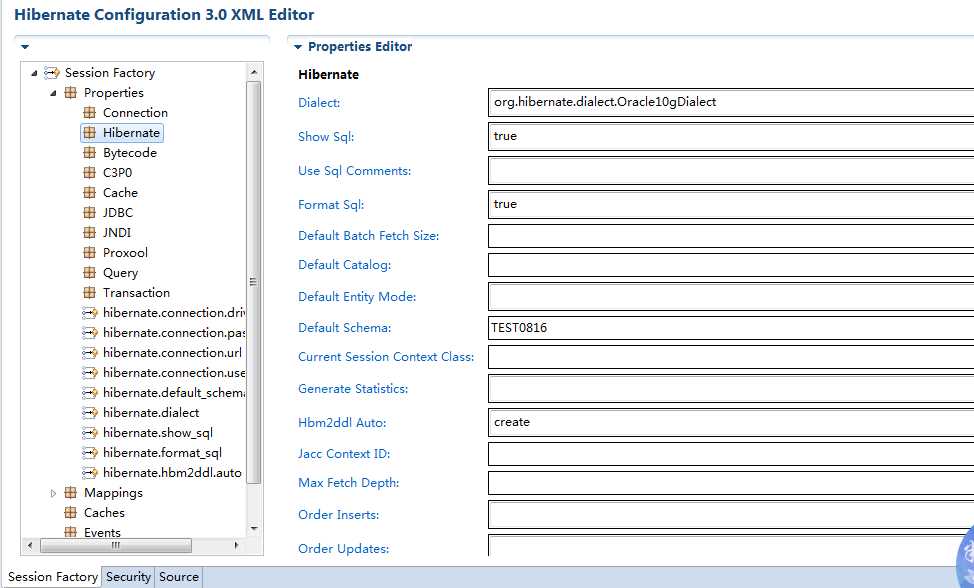Click the tree horizontal scrollbar left arrow

click(30, 546)
